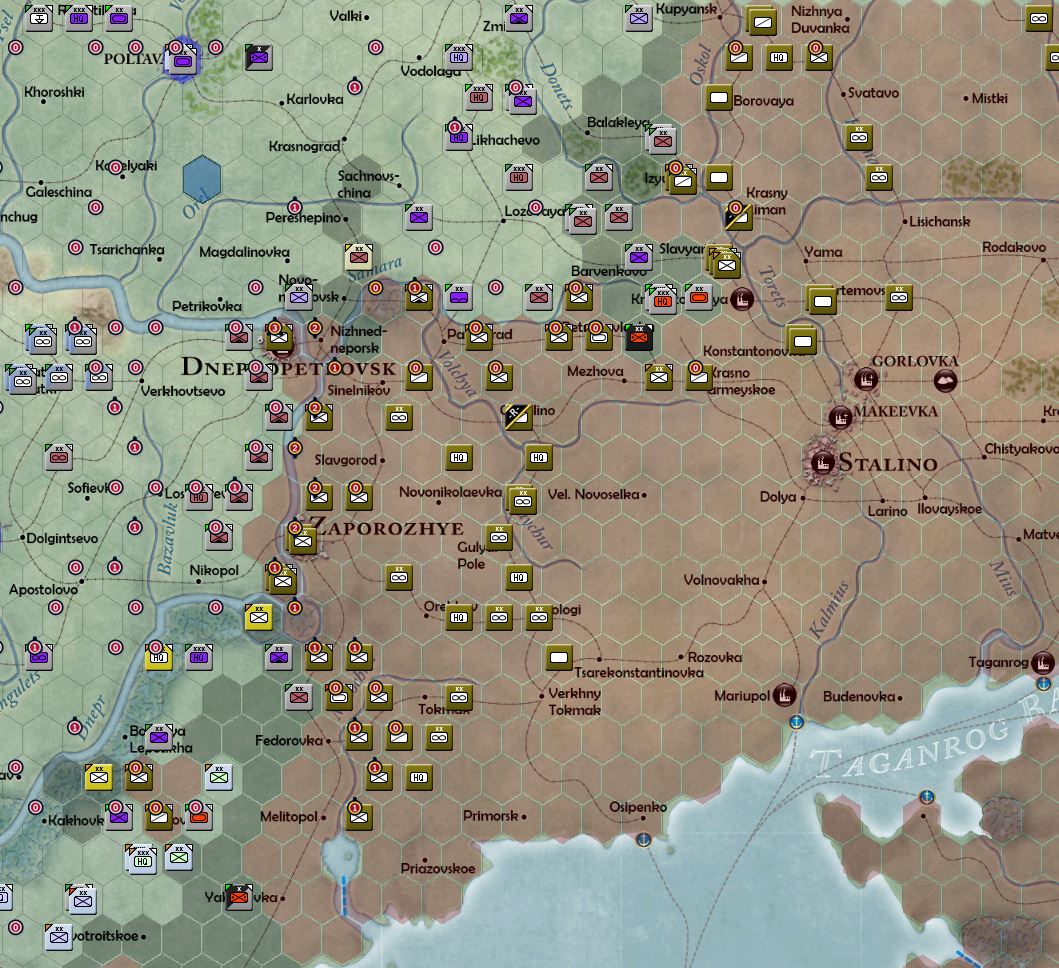Click the Taganrog factory icon
The height and width of the screenshot is (968, 1059).
[1043, 662]
